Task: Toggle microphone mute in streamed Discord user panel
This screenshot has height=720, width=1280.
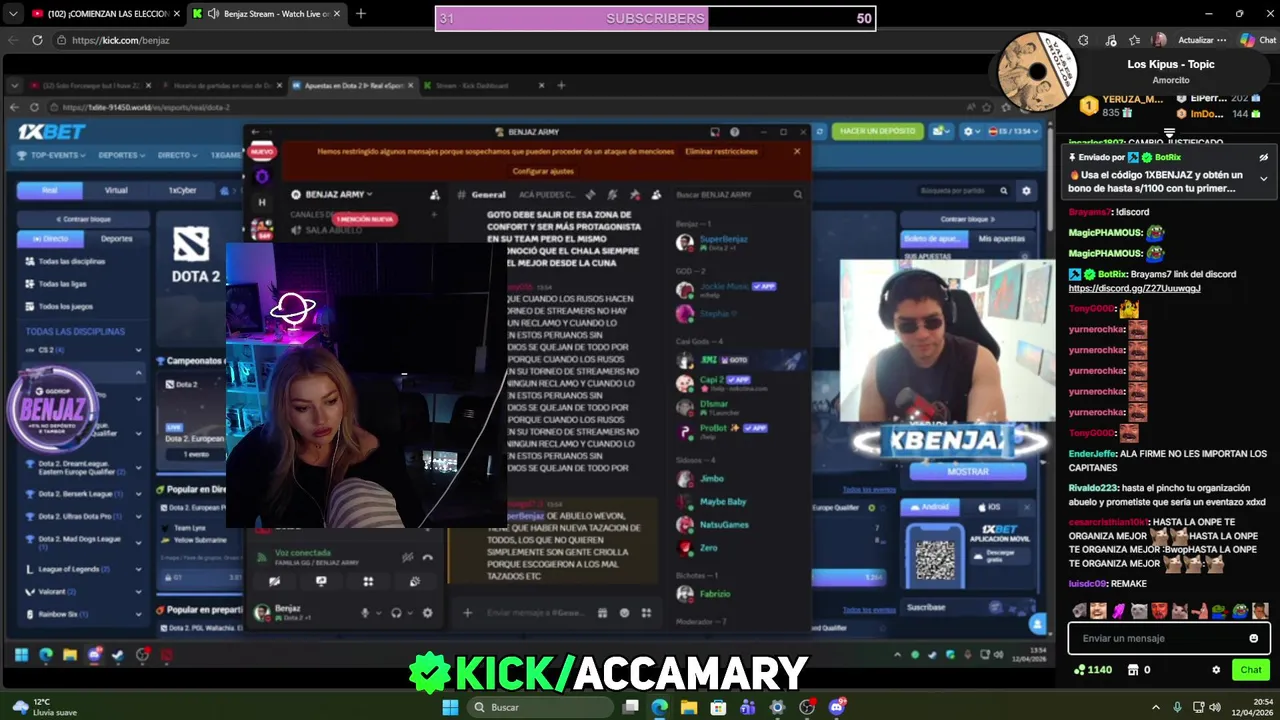Action: [x=365, y=613]
